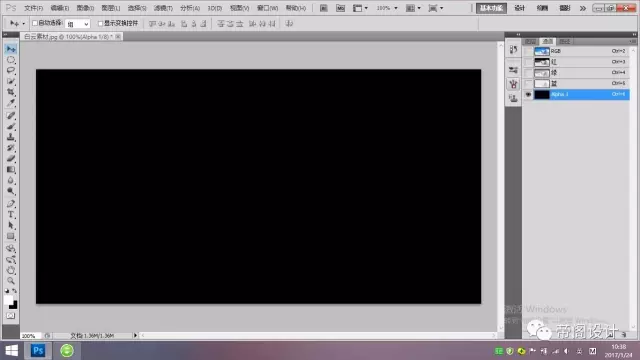Select the Dodge tool
Screen dimensions: 640x360
click(11, 191)
